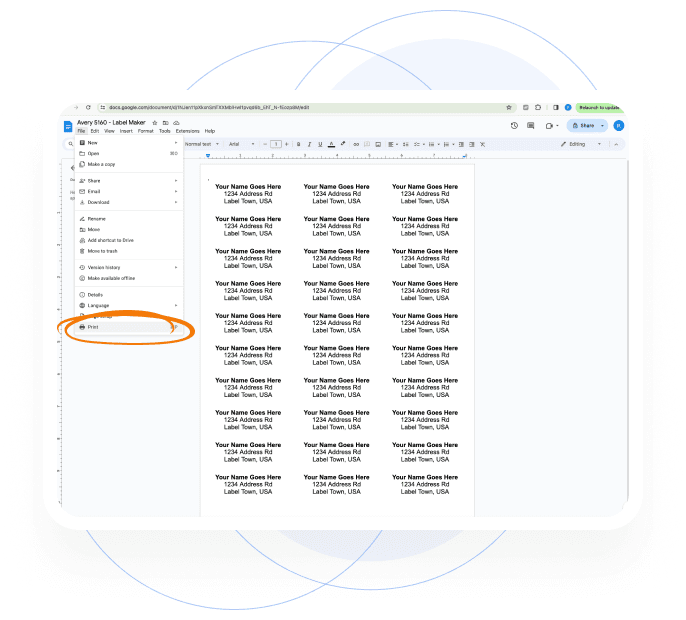Open the Editing mode dropdown

(x=581, y=144)
